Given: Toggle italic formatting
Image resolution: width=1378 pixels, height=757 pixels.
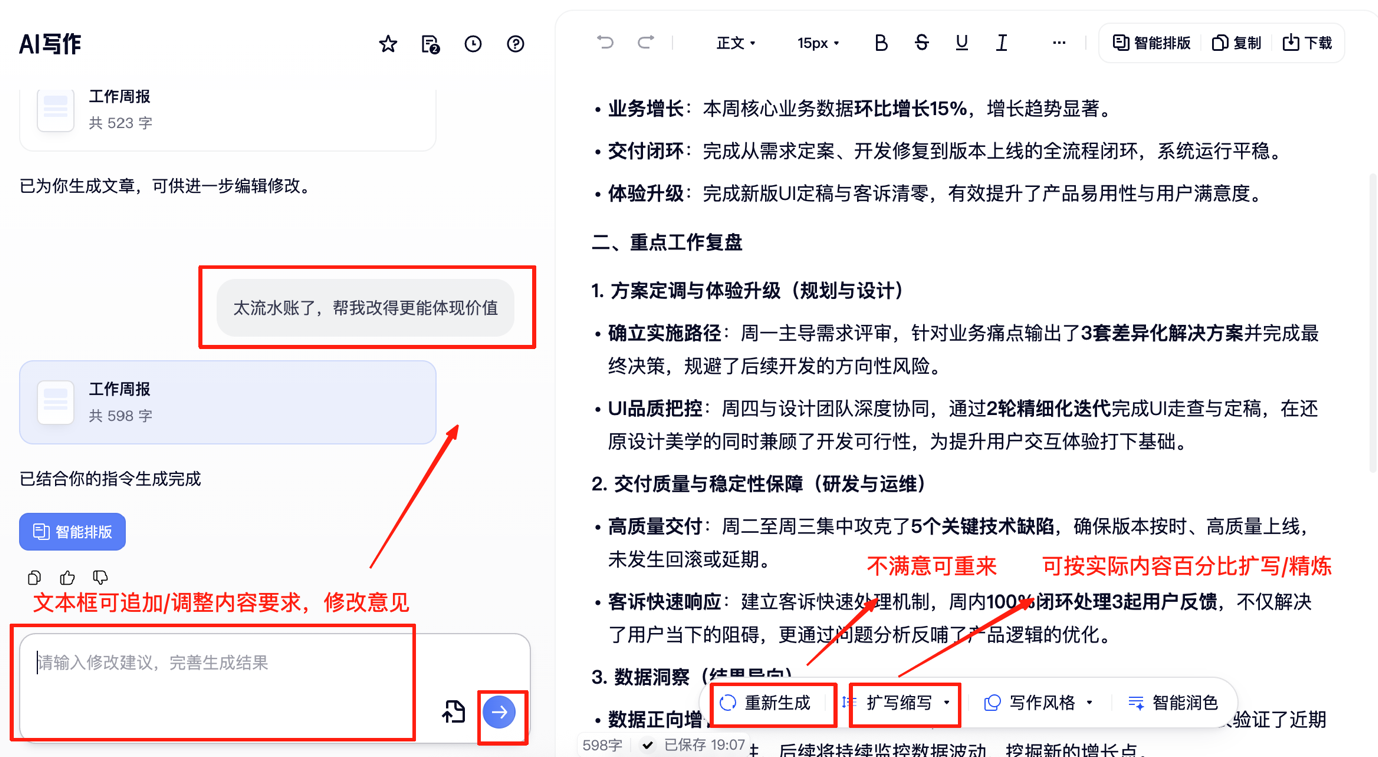Looking at the screenshot, I should click(x=1001, y=43).
